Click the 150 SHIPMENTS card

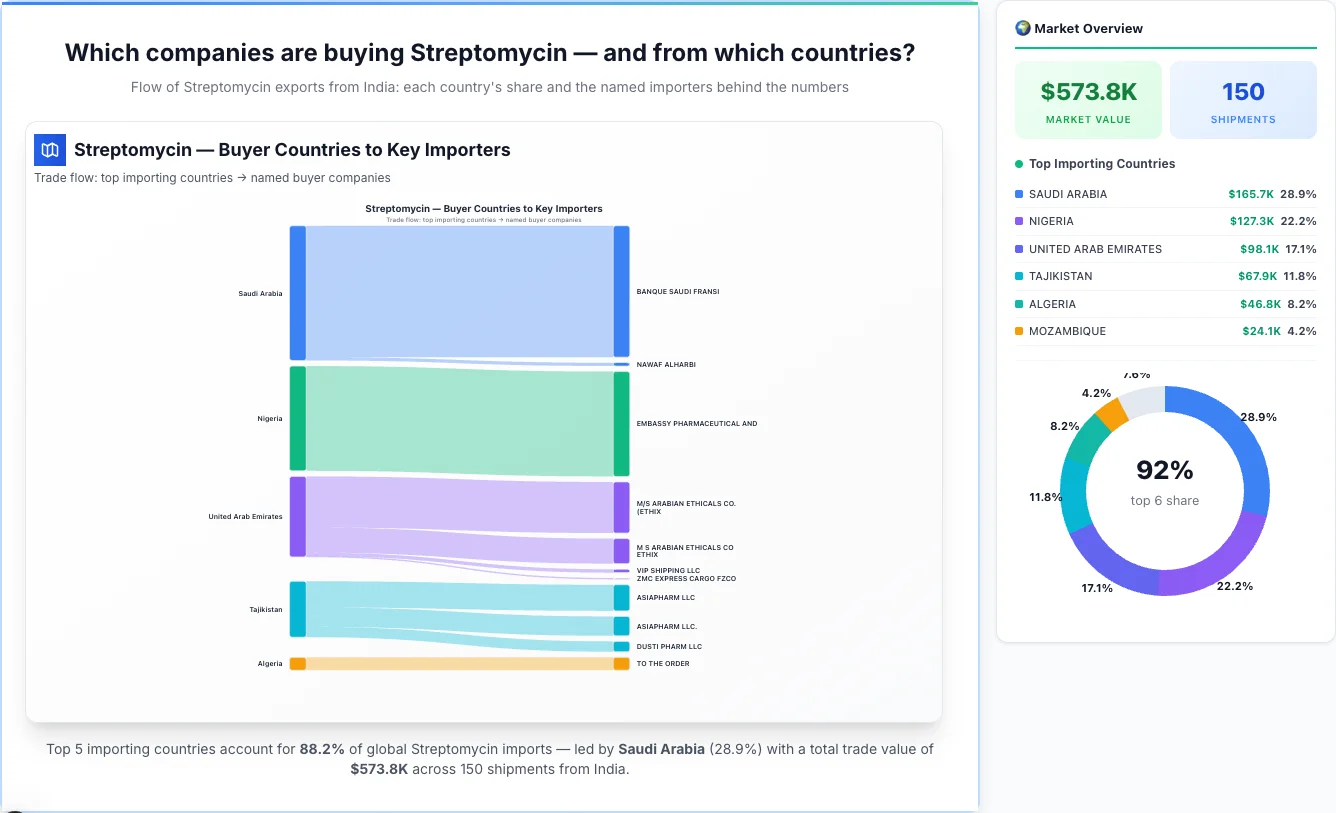[1243, 99]
